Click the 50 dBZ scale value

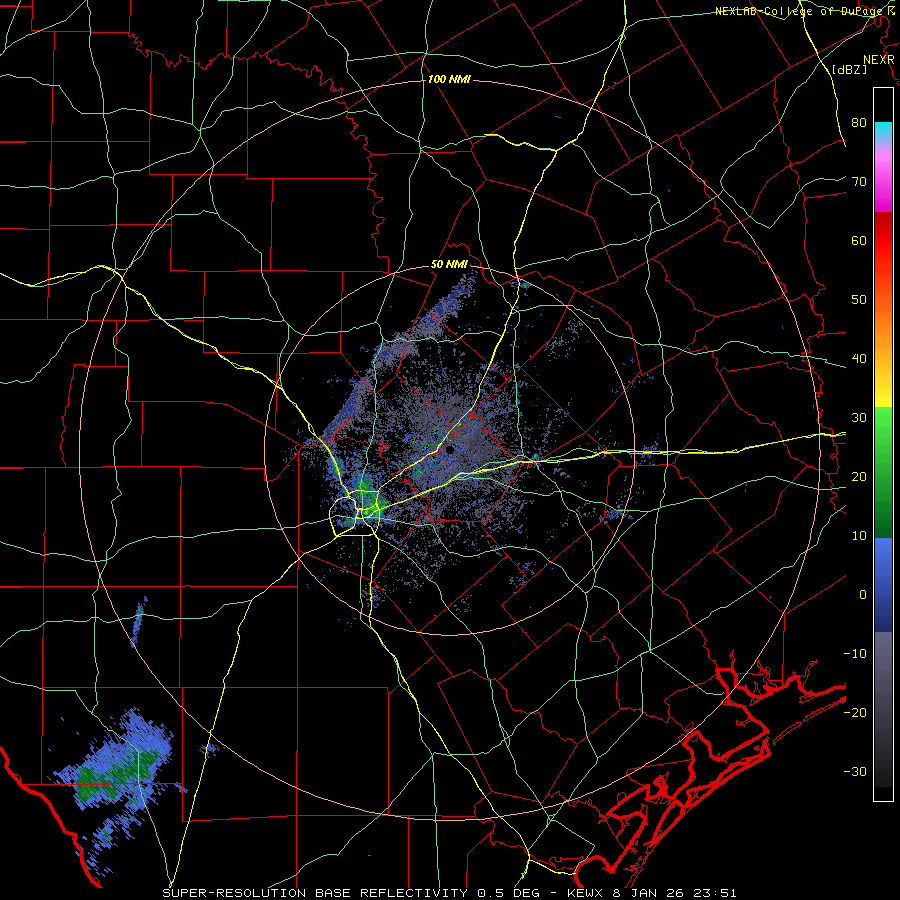(x=859, y=300)
